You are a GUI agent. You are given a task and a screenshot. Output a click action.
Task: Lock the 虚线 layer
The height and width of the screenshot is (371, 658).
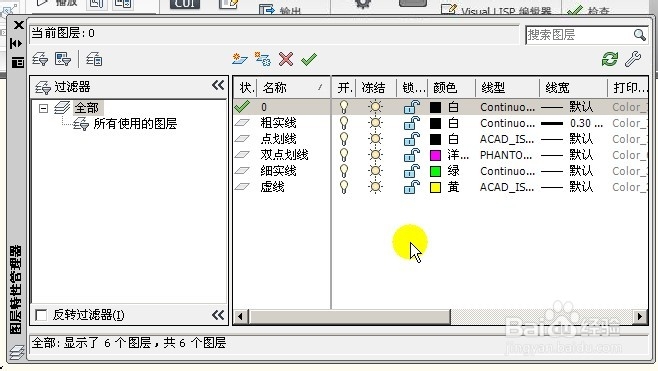click(x=412, y=187)
